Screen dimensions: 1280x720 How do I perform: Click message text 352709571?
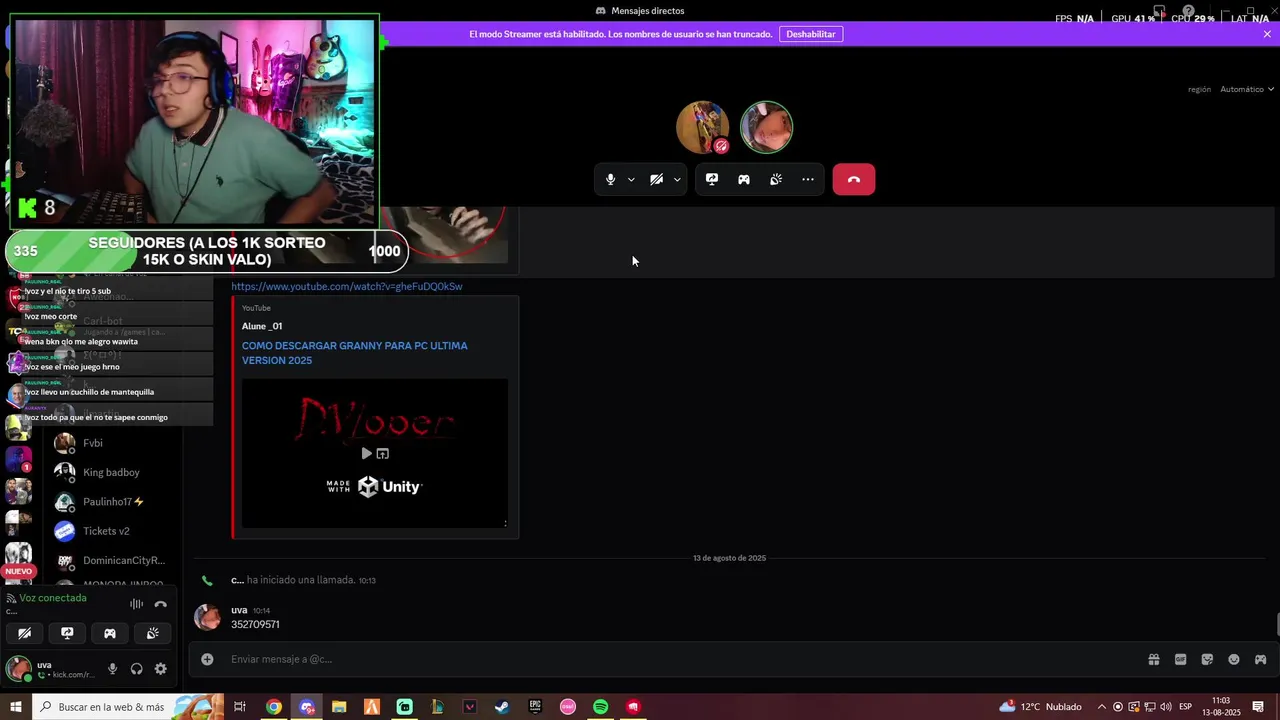coord(255,625)
